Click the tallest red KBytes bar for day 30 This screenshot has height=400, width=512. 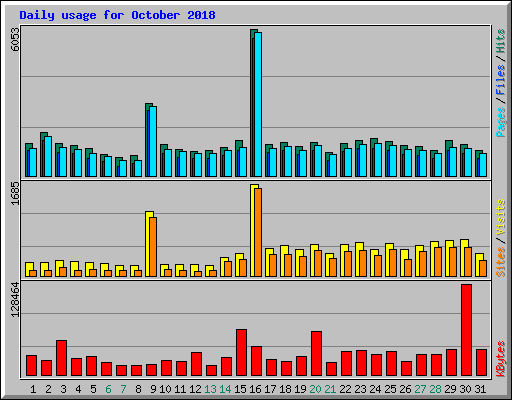point(466,330)
